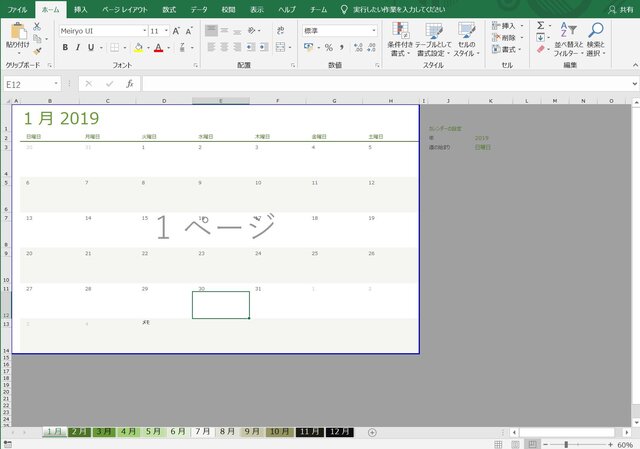Click the zoom slider handle
The image size is (640, 449).
point(566,445)
